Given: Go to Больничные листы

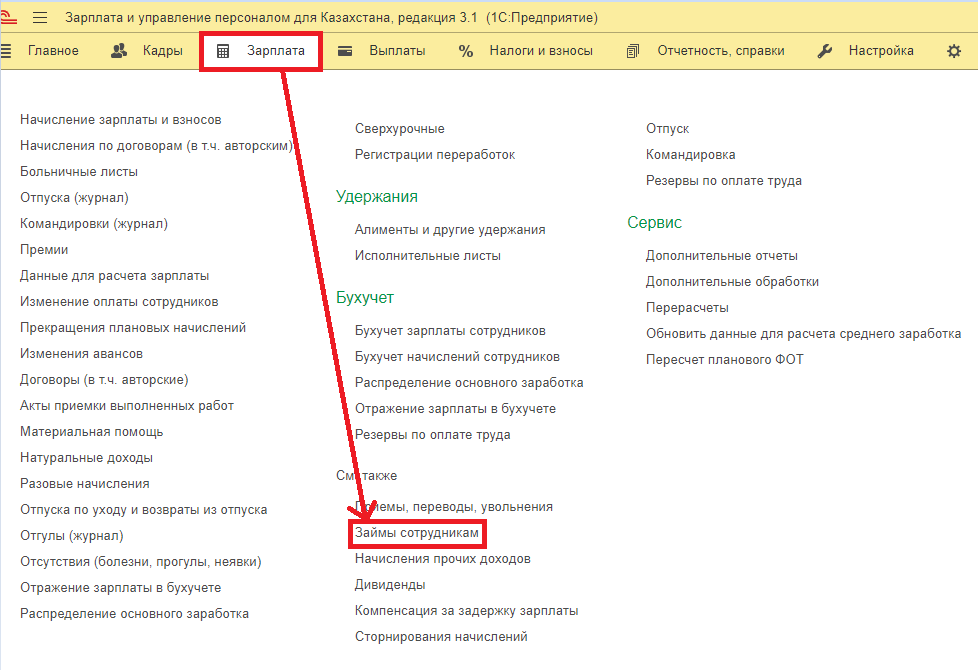Looking at the screenshot, I should click(79, 172).
